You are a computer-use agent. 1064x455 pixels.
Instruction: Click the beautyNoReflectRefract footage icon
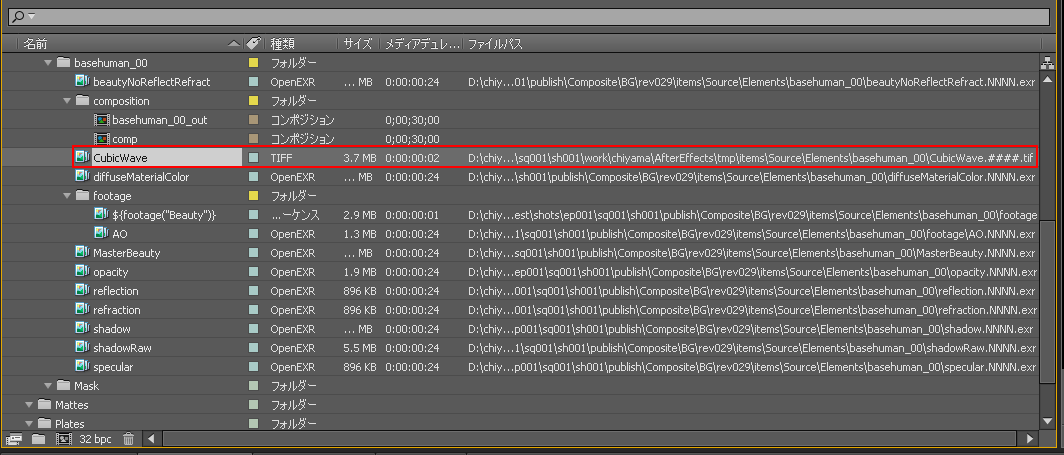click(x=83, y=81)
